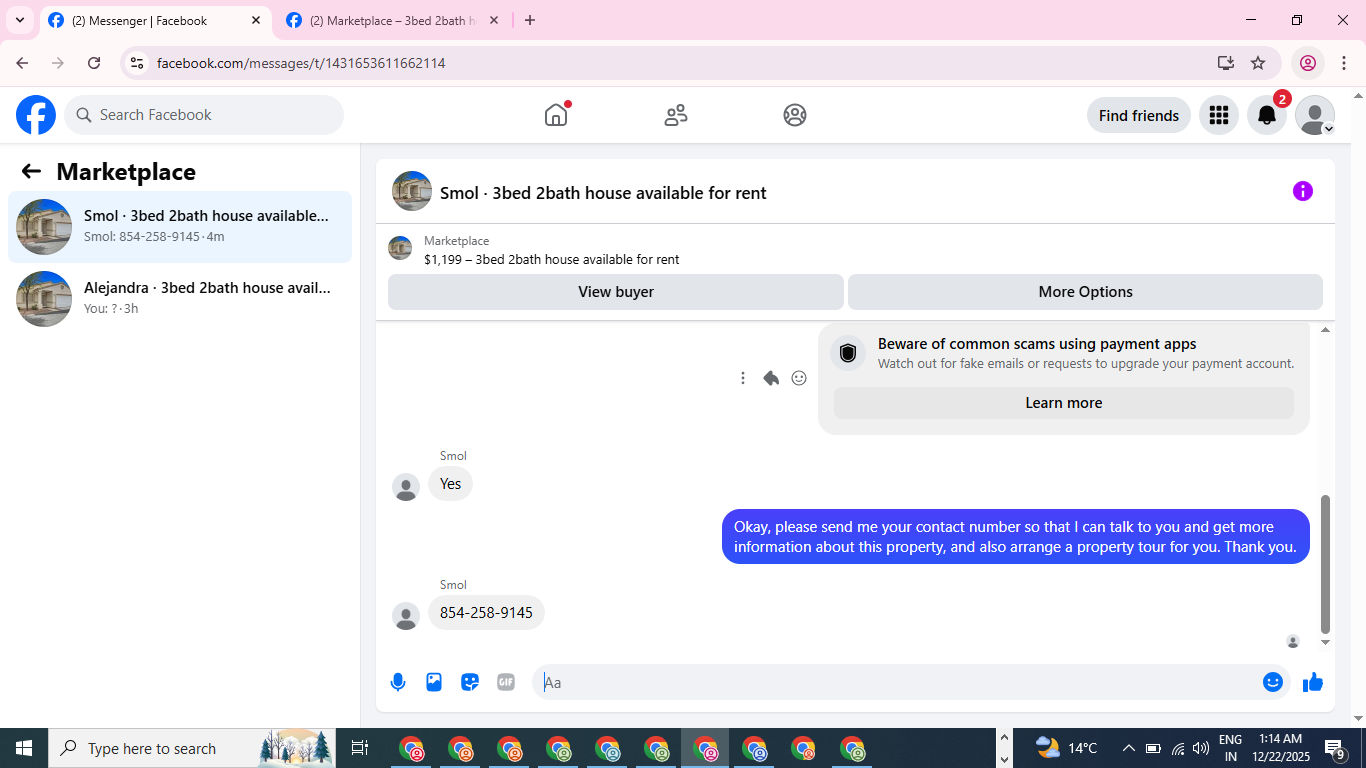1366x768 pixels.
Task: Close the Messenger browser tab
Action: 256,20
